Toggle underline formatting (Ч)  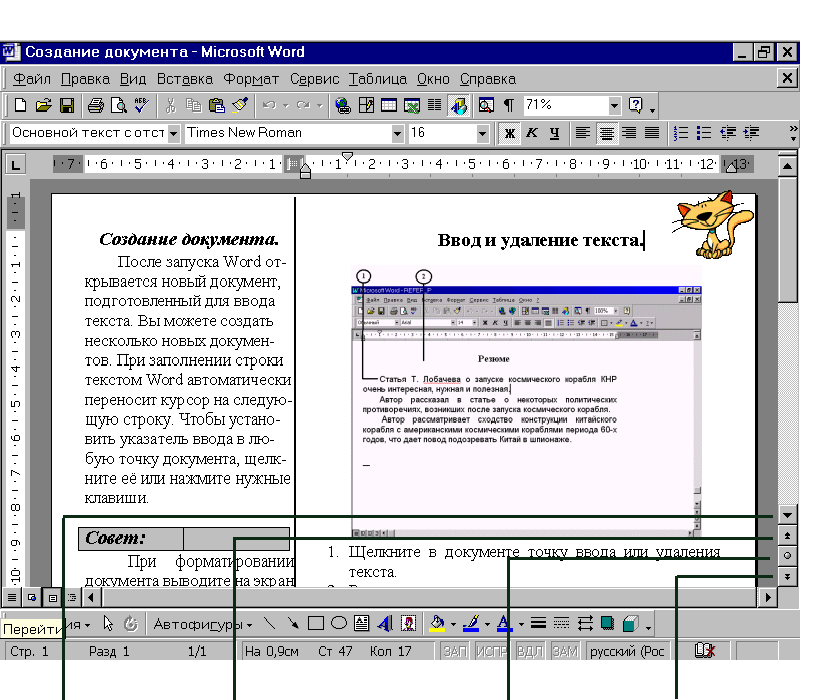click(x=554, y=133)
